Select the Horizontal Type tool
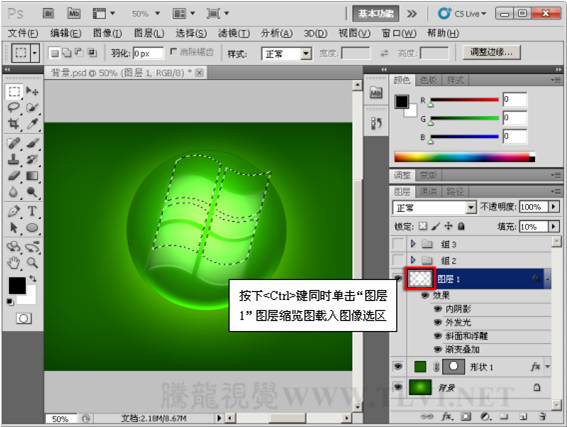567x427 pixels. point(32,211)
